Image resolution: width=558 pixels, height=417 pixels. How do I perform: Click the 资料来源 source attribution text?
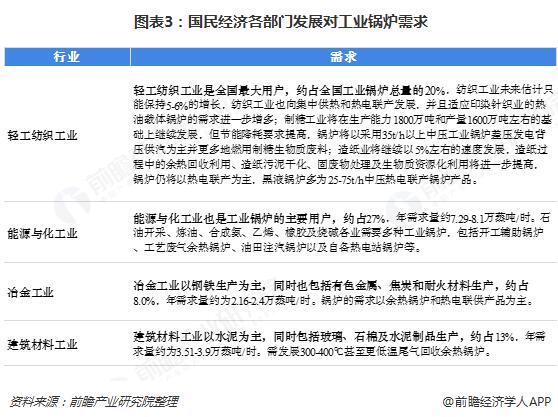(94, 402)
